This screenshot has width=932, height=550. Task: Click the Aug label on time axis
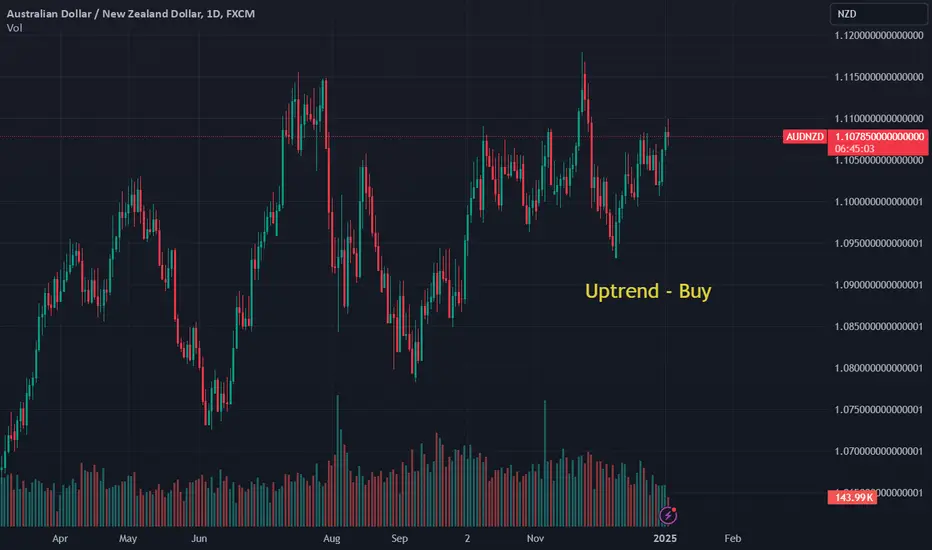pyautogui.click(x=331, y=538)
